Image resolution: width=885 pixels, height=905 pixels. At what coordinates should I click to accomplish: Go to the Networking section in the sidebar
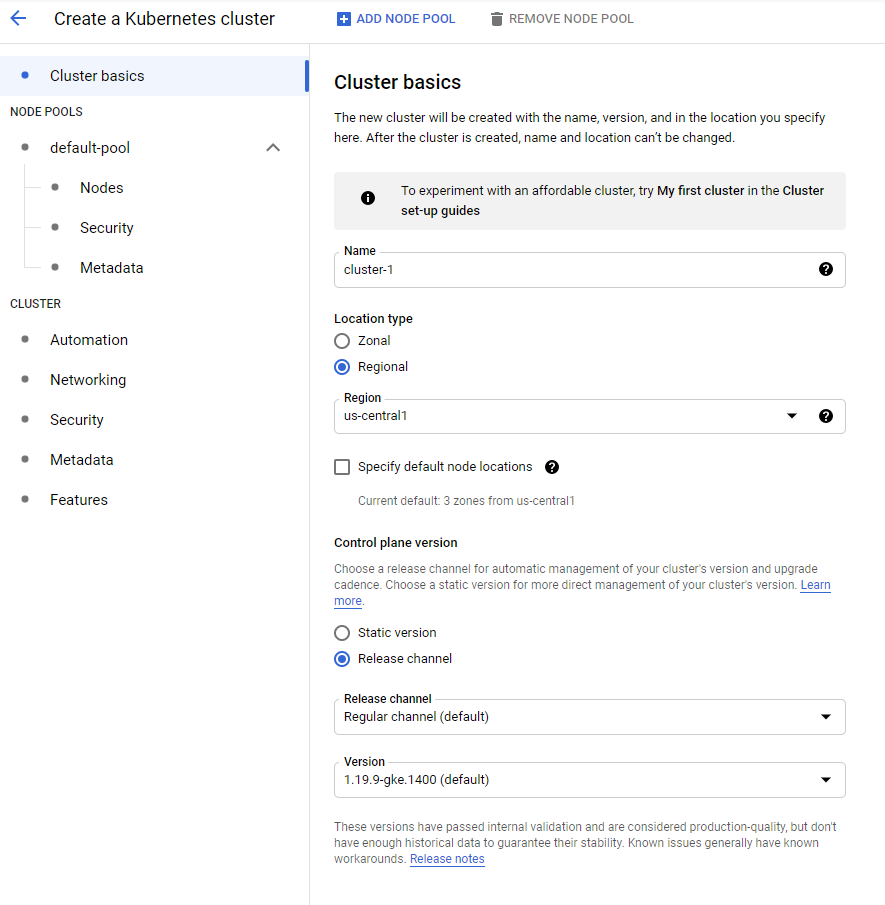tap(87, 379)
